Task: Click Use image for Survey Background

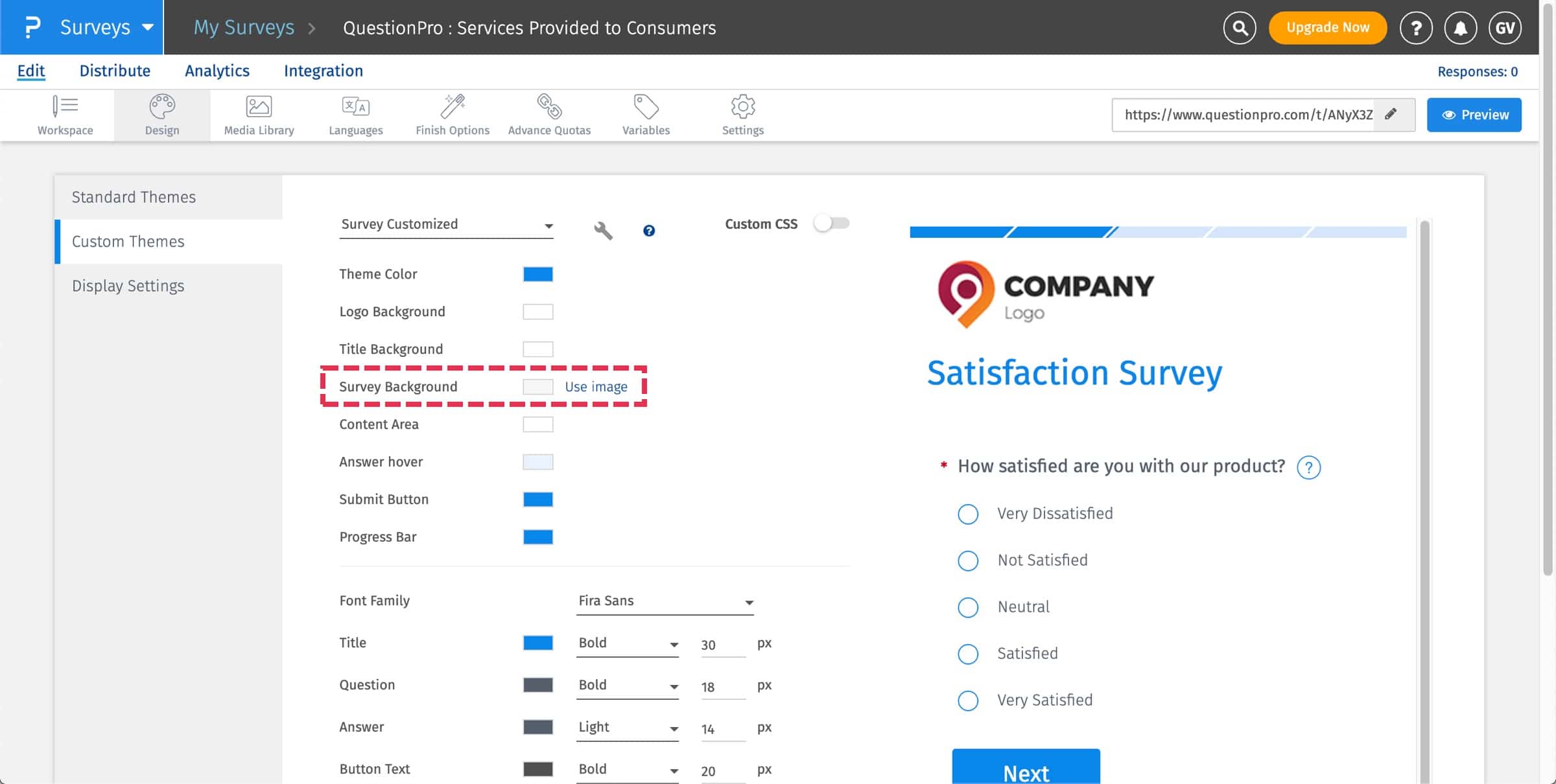Action: click(x=595, y=387)
